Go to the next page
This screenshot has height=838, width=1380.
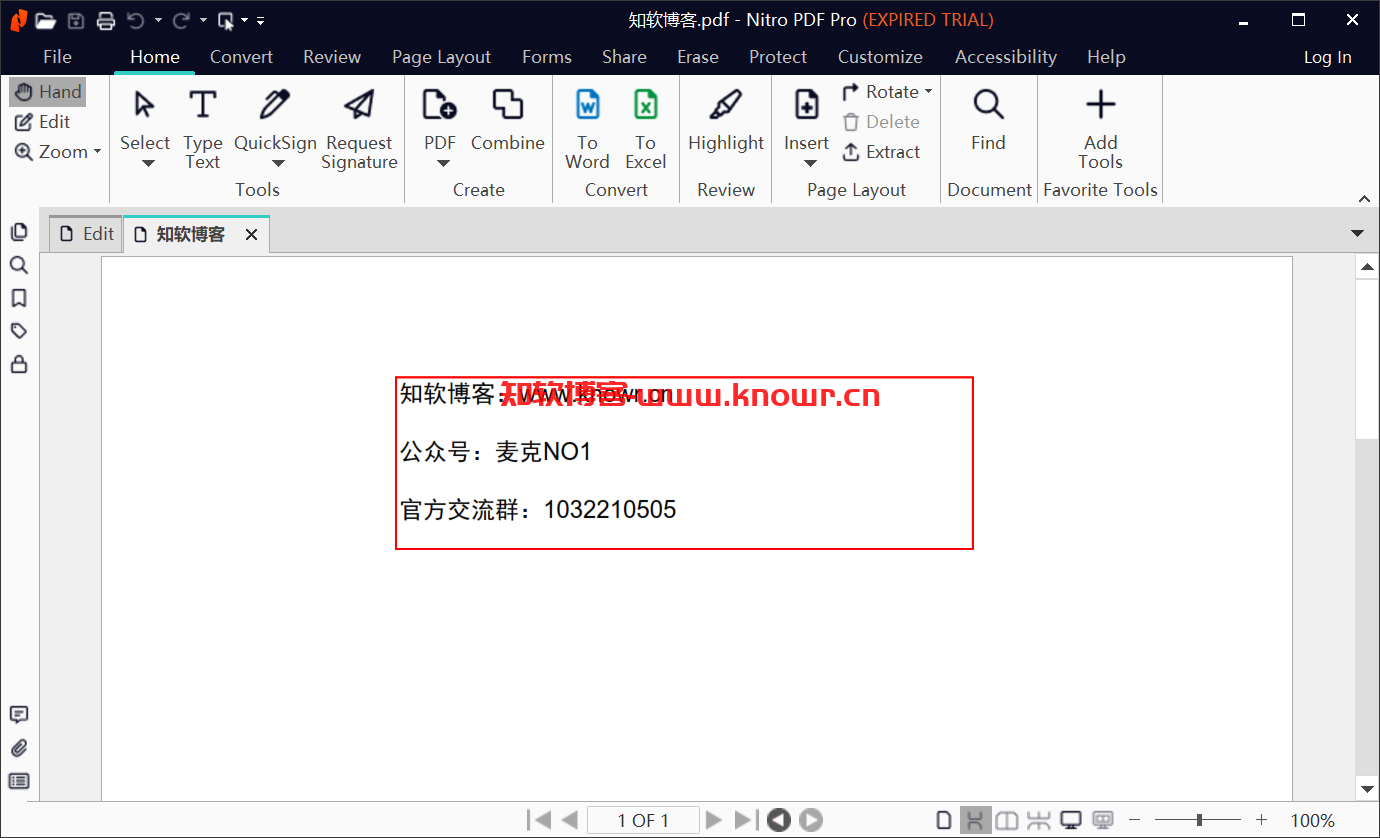click(x=713, y=820)
